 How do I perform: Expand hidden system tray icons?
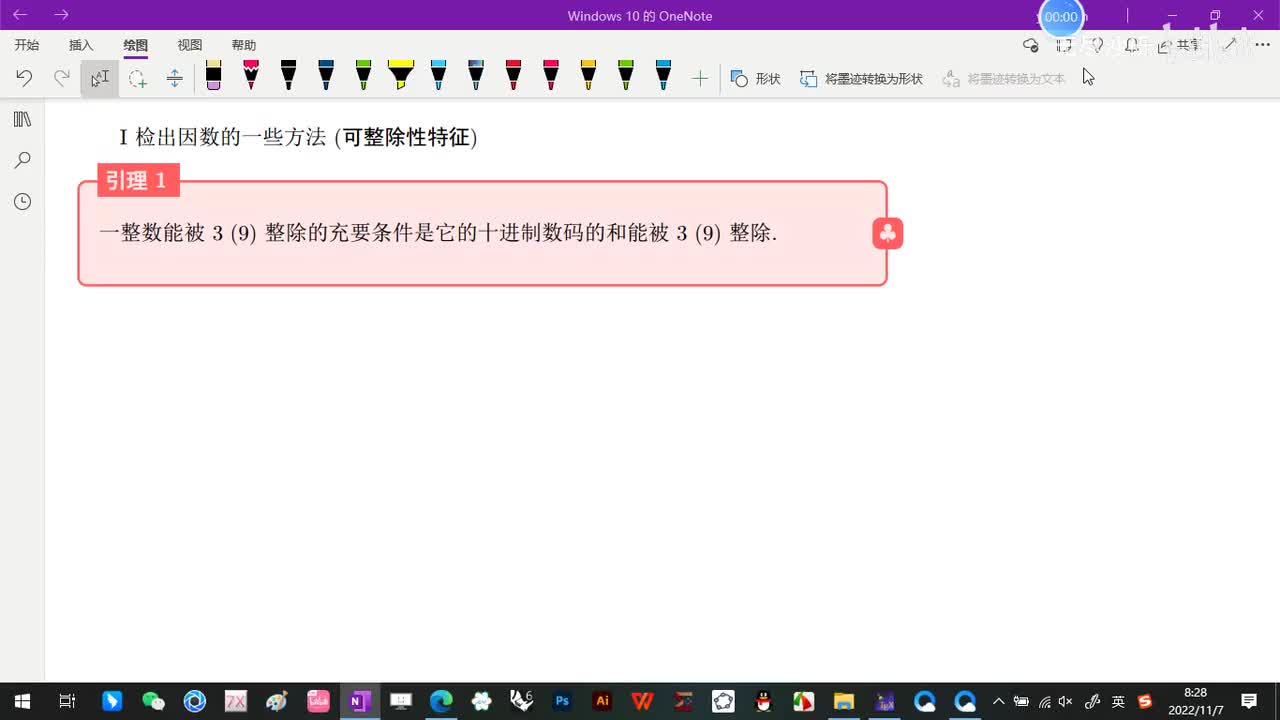tap(998, 701)
